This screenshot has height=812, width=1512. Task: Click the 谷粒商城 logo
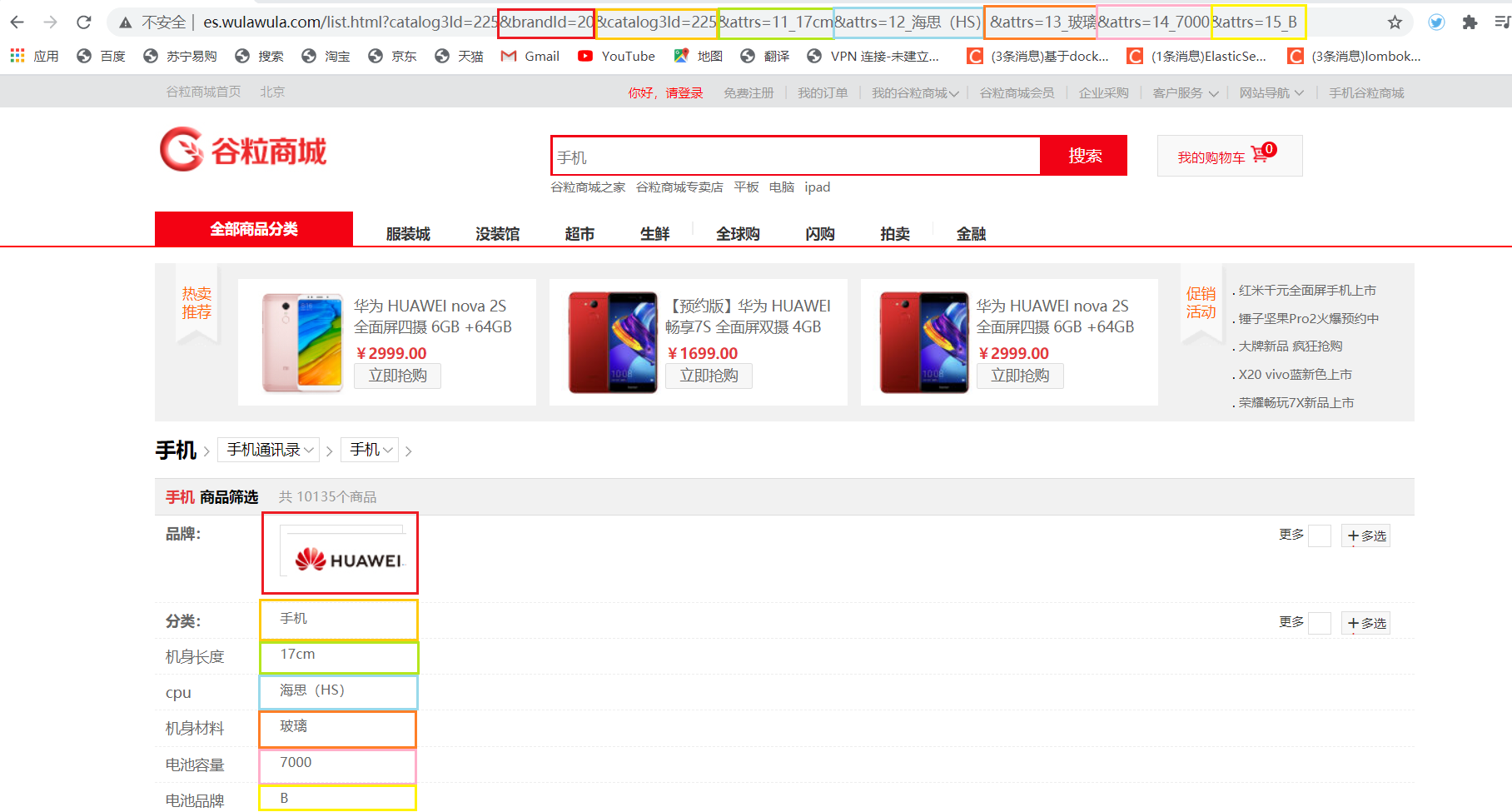point(243,150)
